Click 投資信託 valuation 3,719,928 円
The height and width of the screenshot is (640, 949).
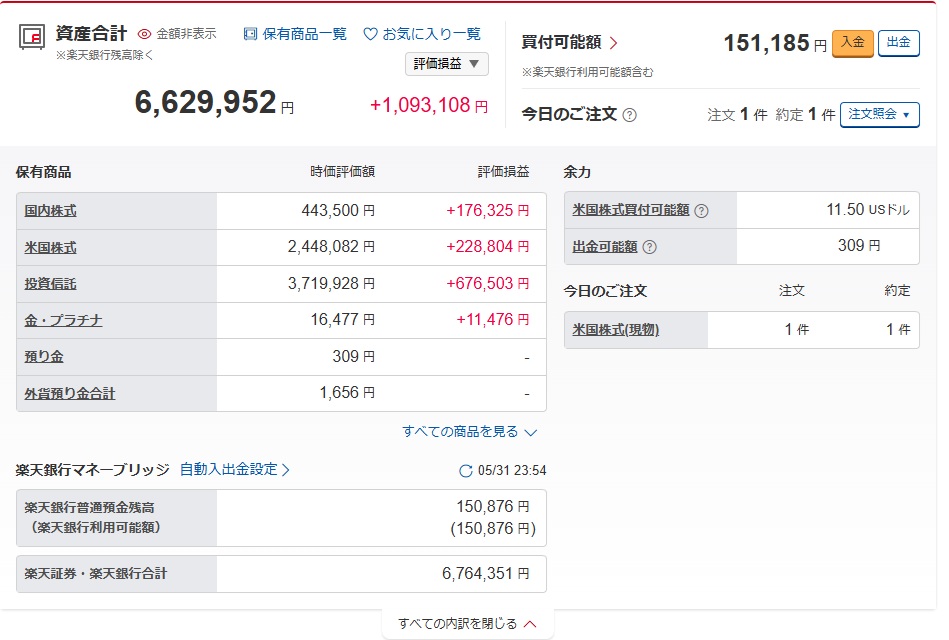pyautogui.click(x=331, y=283)
